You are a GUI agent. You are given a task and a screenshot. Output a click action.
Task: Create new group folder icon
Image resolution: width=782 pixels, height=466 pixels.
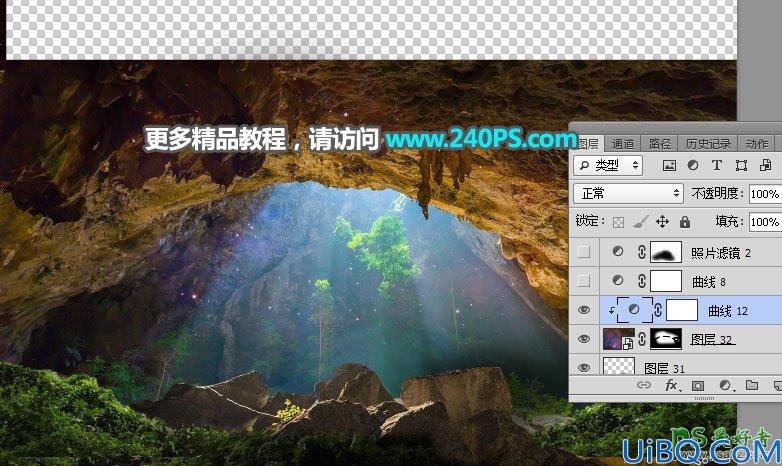[752, 385]
